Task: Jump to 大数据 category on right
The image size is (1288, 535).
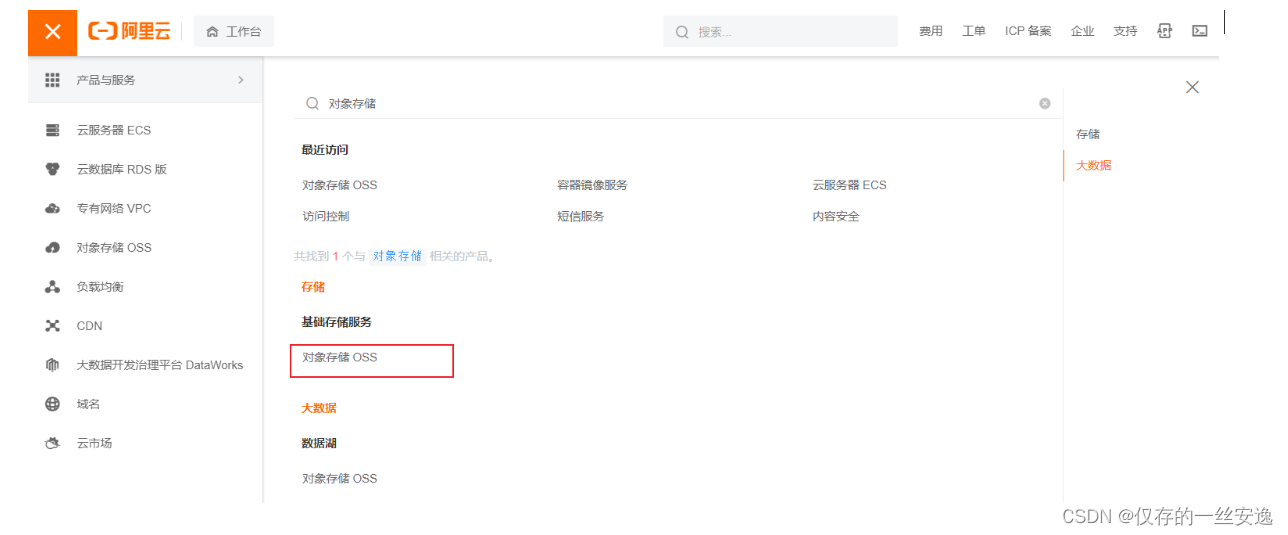Action: [x=1094, y=165]
